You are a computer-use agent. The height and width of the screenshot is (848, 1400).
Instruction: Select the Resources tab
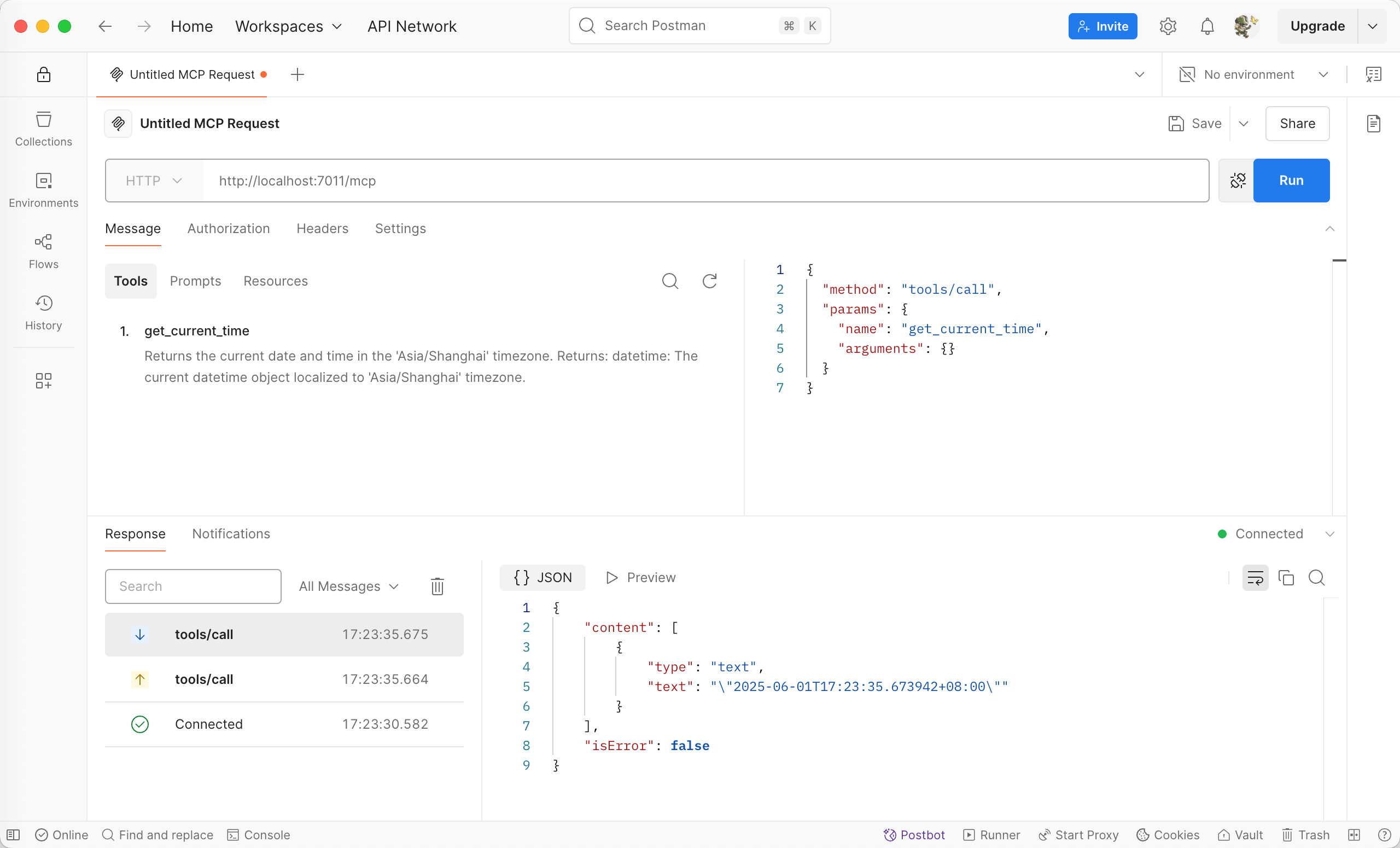pyautogui.click(x=276, y=281)
